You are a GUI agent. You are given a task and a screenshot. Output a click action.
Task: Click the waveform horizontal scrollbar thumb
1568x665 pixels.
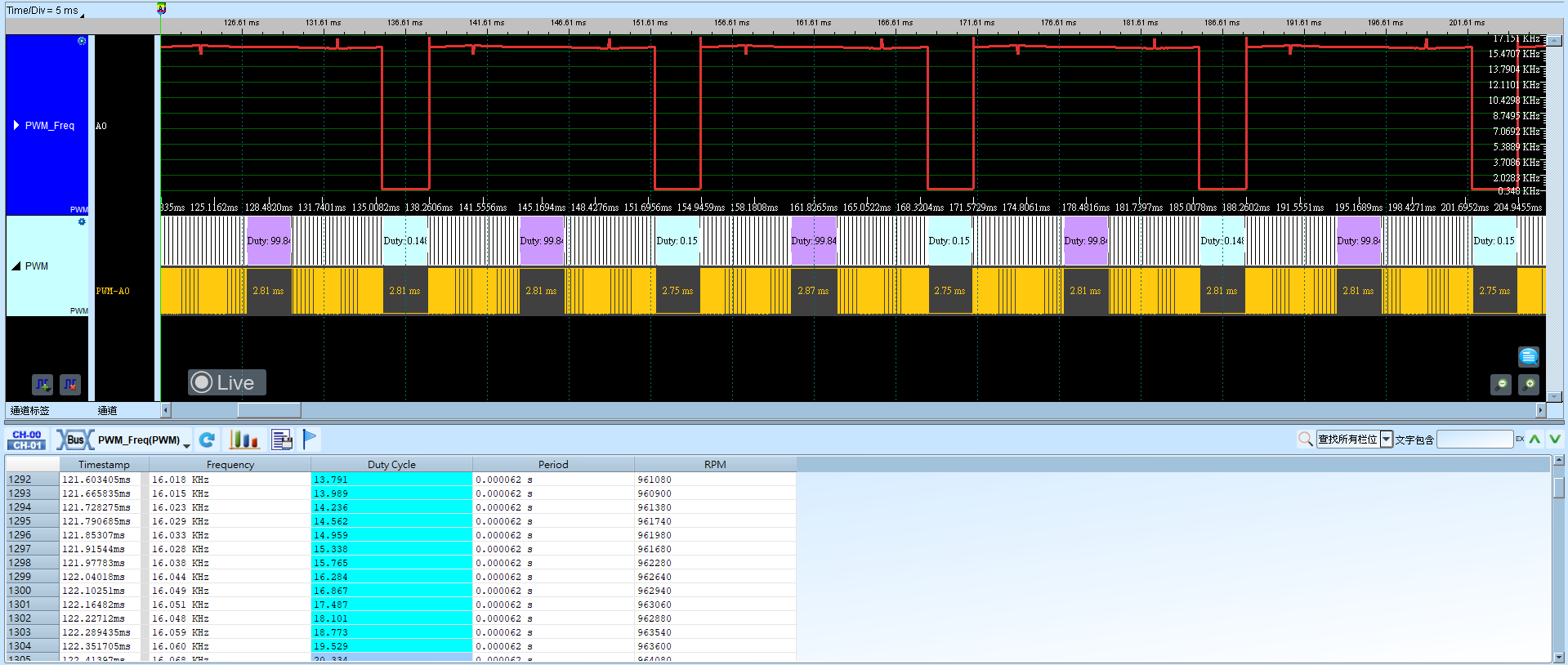269,410
